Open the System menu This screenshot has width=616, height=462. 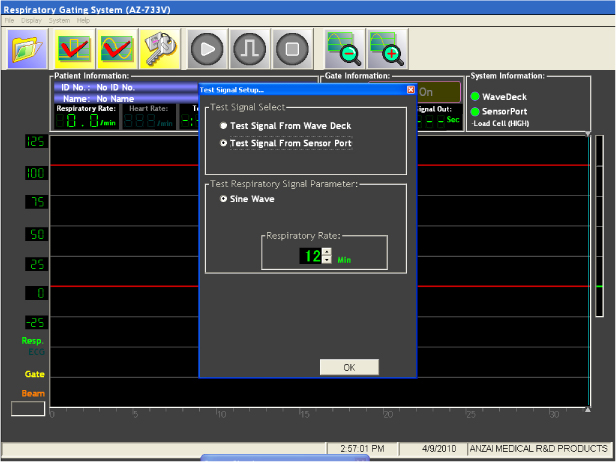tap(59, 20)
